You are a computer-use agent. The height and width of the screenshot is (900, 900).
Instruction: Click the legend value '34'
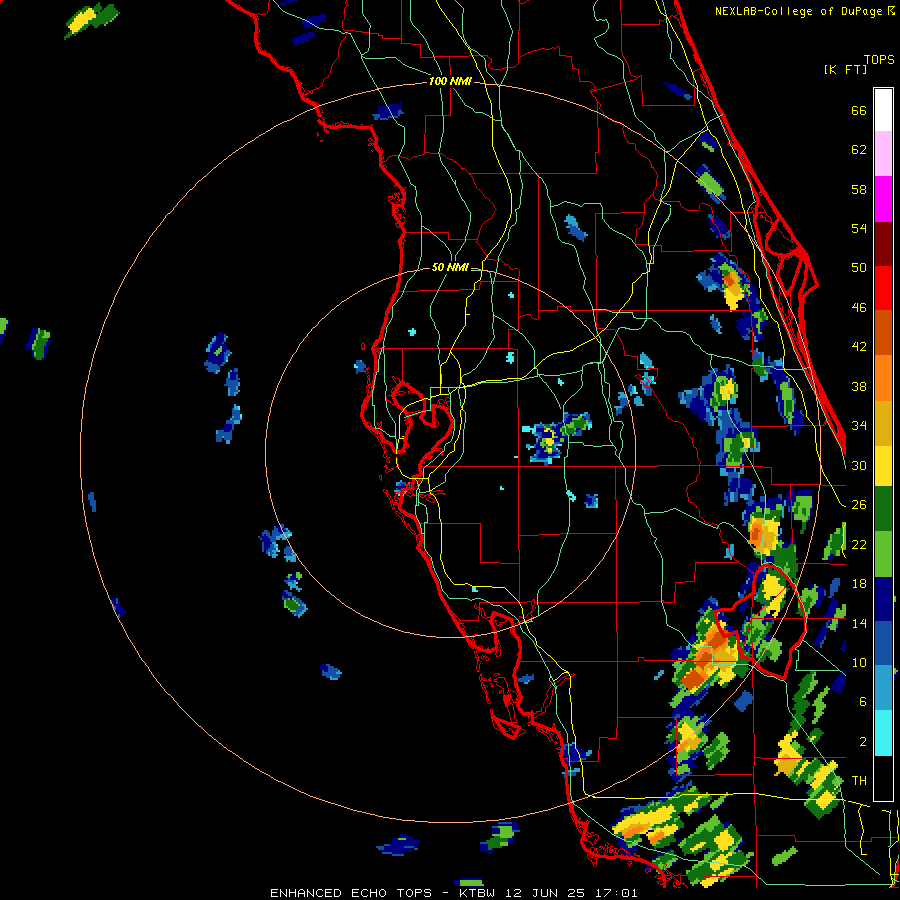click(x=859, y=425)
